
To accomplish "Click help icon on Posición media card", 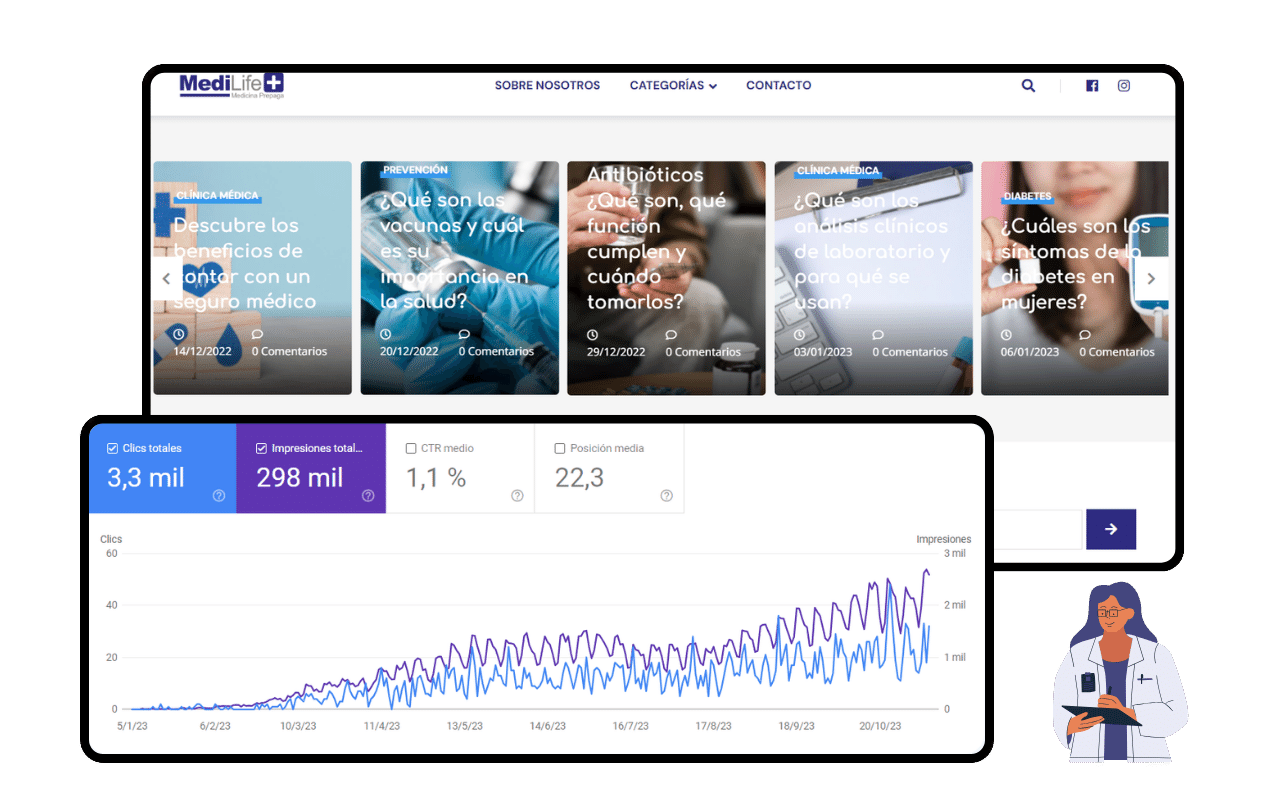I will tap(667, 496).
